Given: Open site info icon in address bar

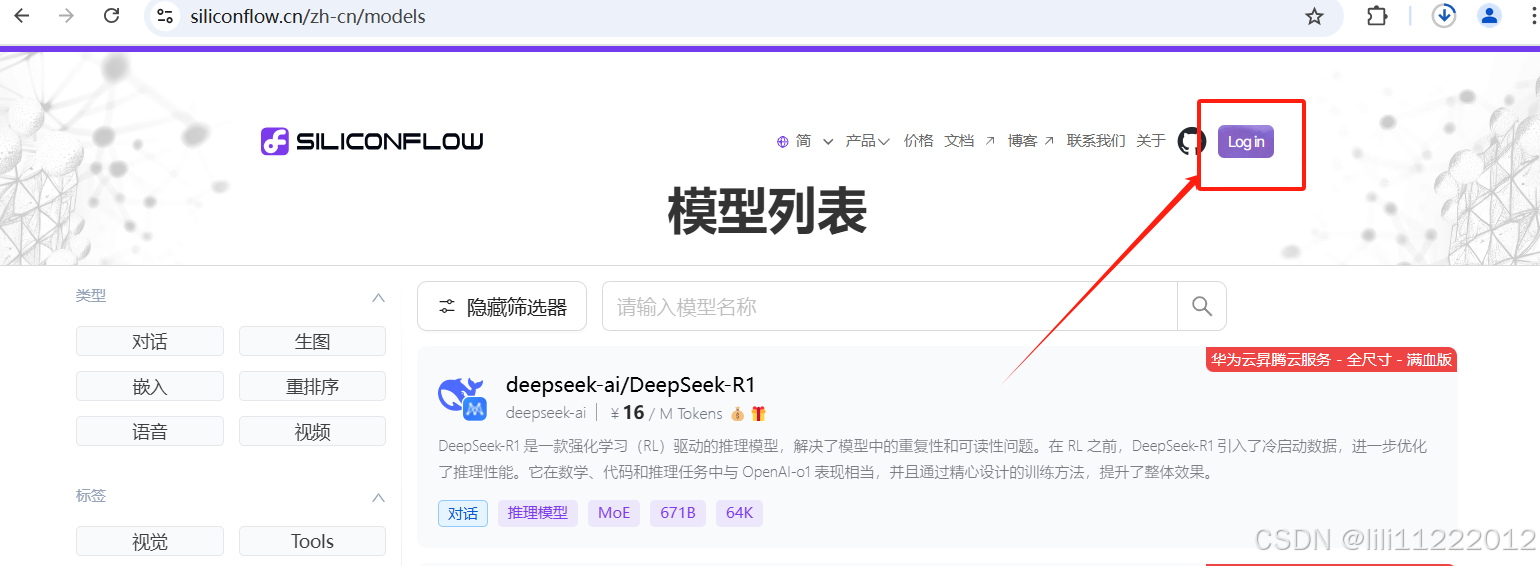Looking at the screenshot, I should click(x=166, y=16).
